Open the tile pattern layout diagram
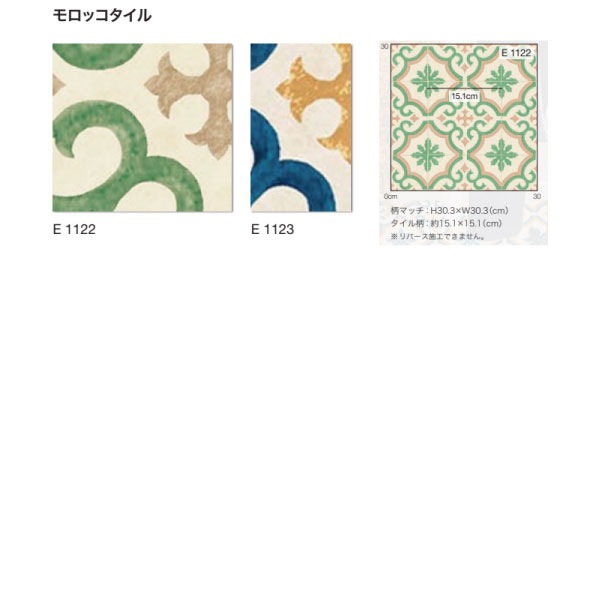The width and height of the screenshot is (600, 600). [x=464, y=117]
